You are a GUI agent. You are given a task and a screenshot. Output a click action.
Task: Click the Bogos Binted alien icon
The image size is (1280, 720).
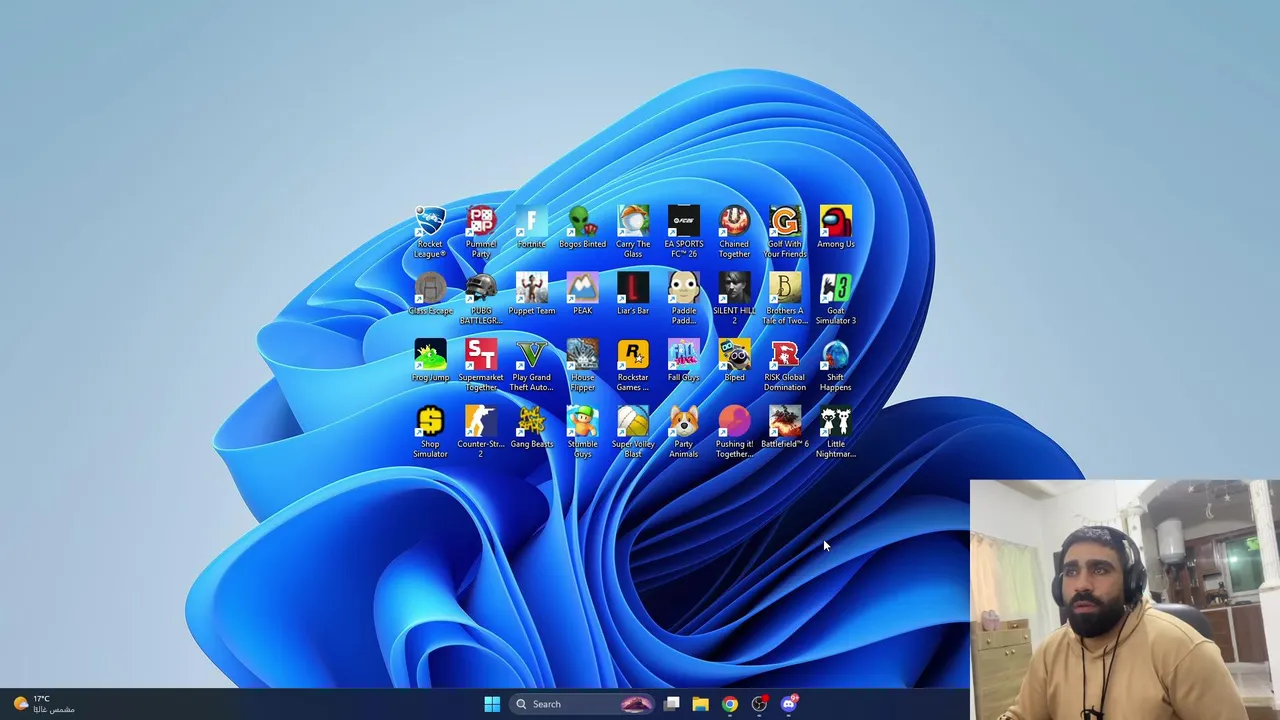582,227
